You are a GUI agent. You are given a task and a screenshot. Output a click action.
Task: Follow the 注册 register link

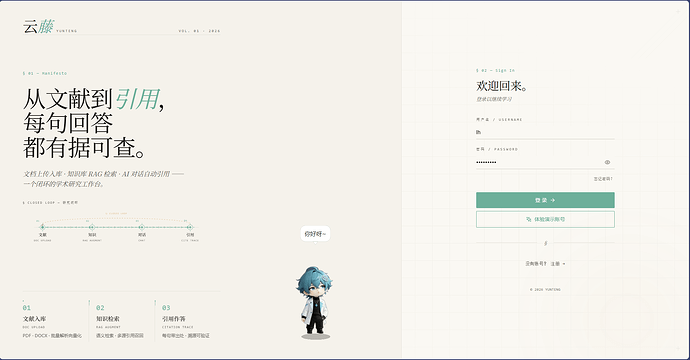[x=558, y=264]
